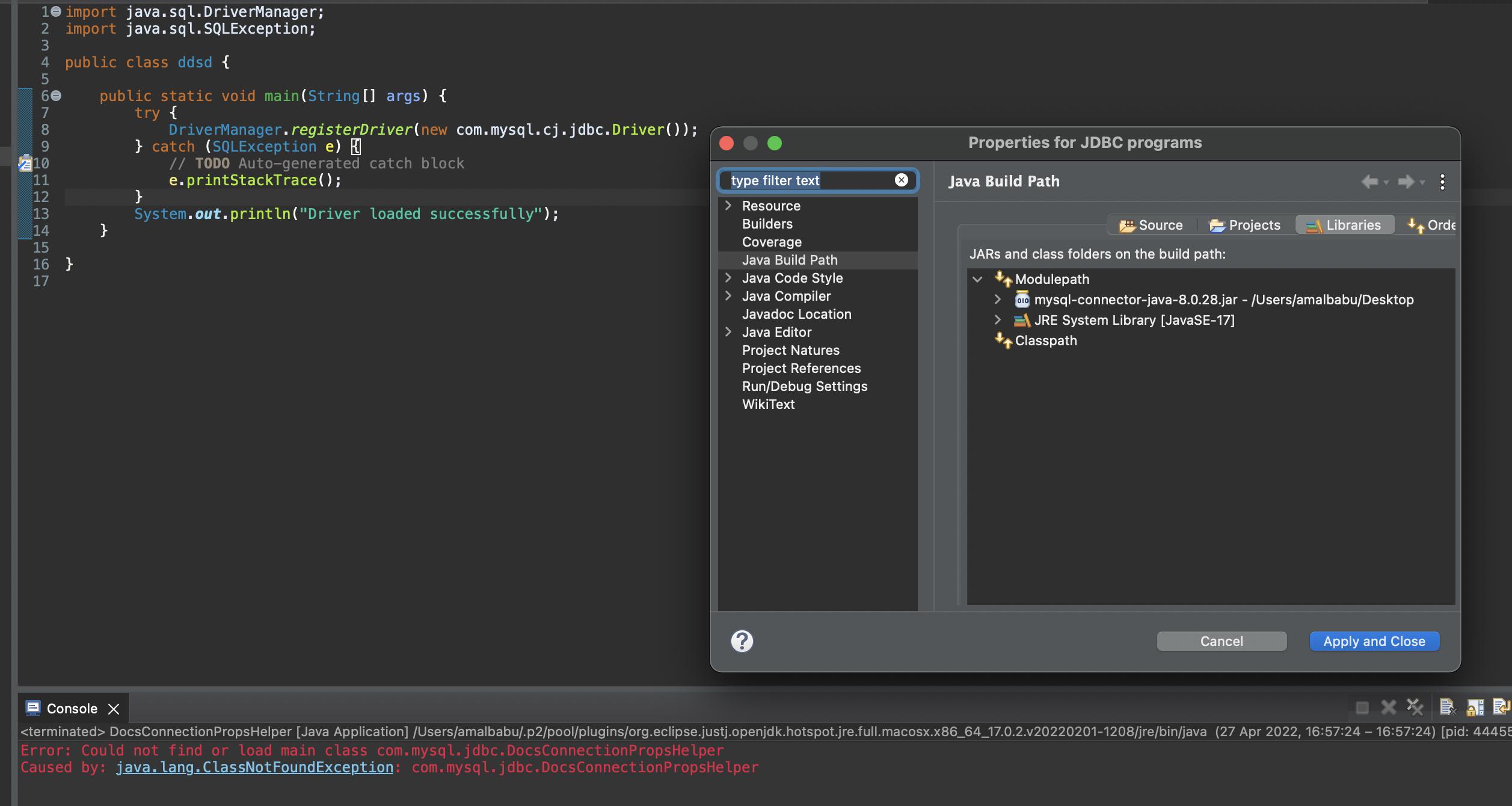This screenshot has height=806, width=1512.
Task: Expand the mysql-connector-java-8.0.28.jar node
Action: (x=997, y=299)
